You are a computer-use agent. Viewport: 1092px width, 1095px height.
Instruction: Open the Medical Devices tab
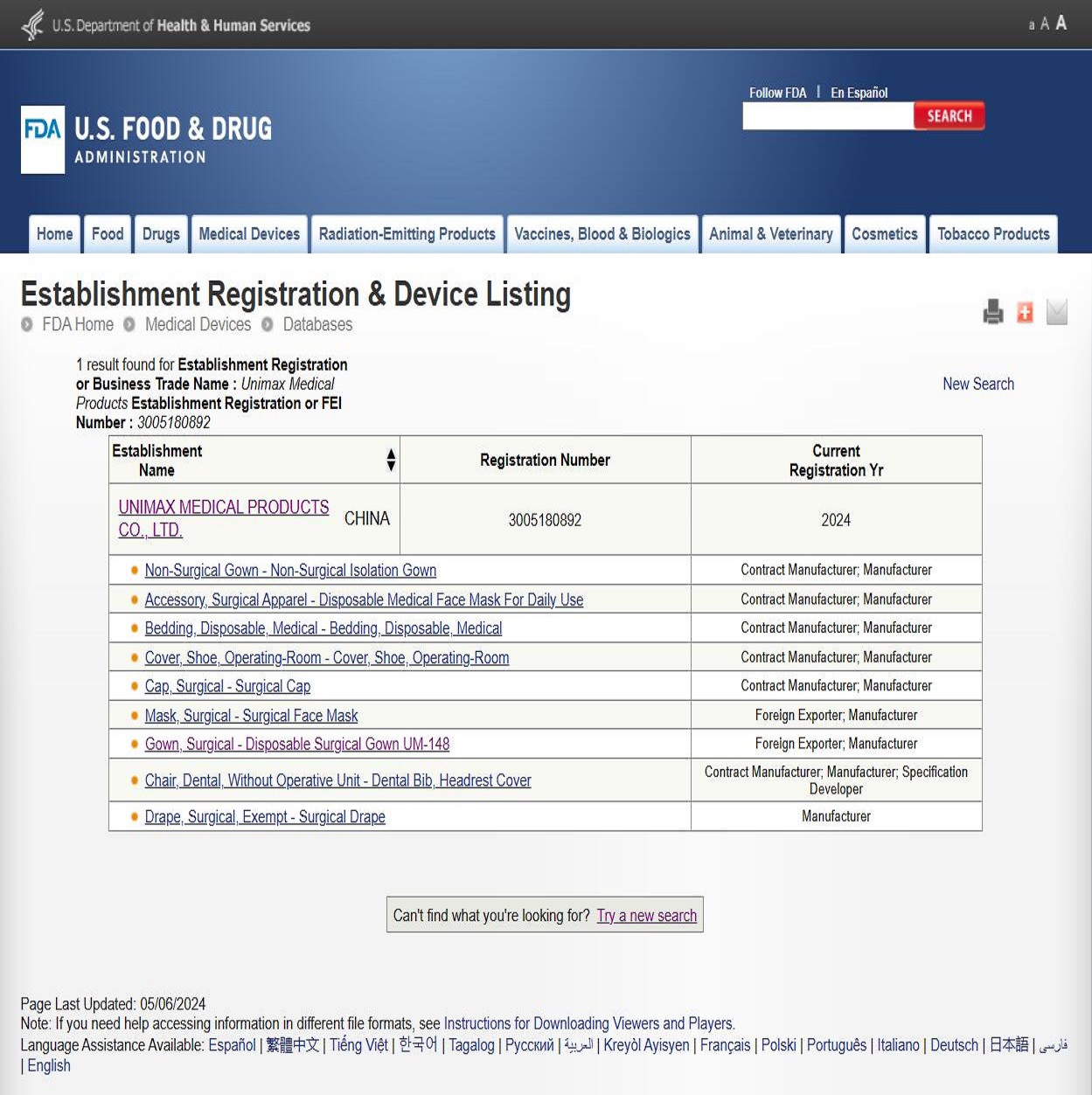coord(249,234)
